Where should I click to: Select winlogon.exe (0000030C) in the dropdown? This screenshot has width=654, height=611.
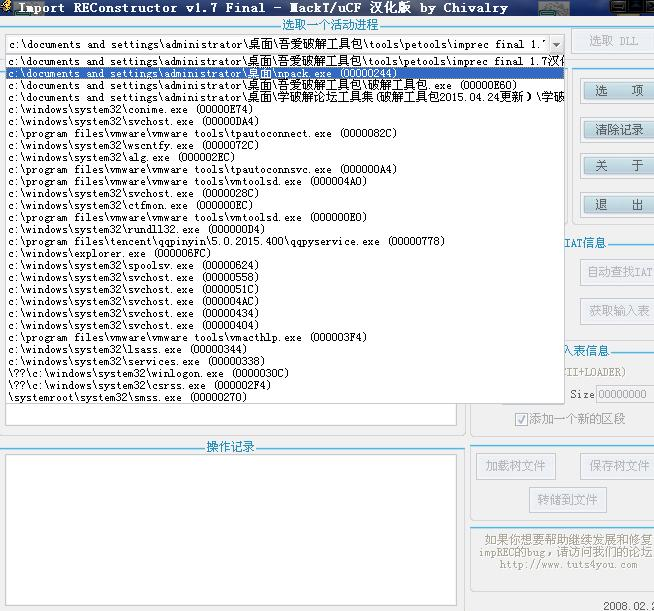[285, 373]
